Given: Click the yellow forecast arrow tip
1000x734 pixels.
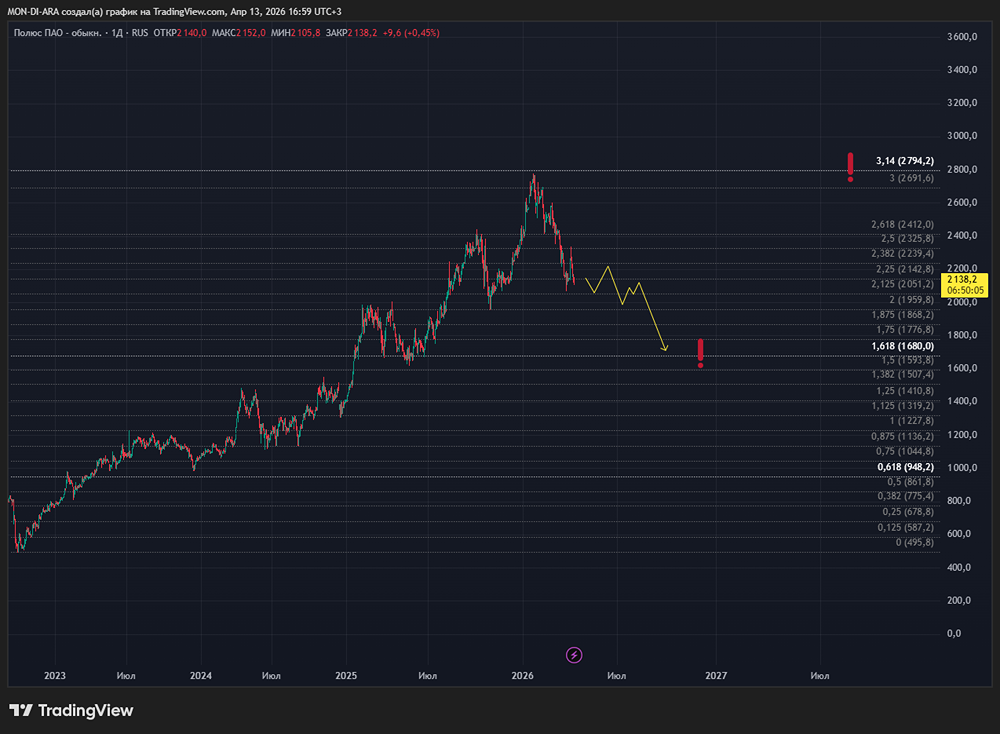Looking at the screenshot, I should (665, 349).
